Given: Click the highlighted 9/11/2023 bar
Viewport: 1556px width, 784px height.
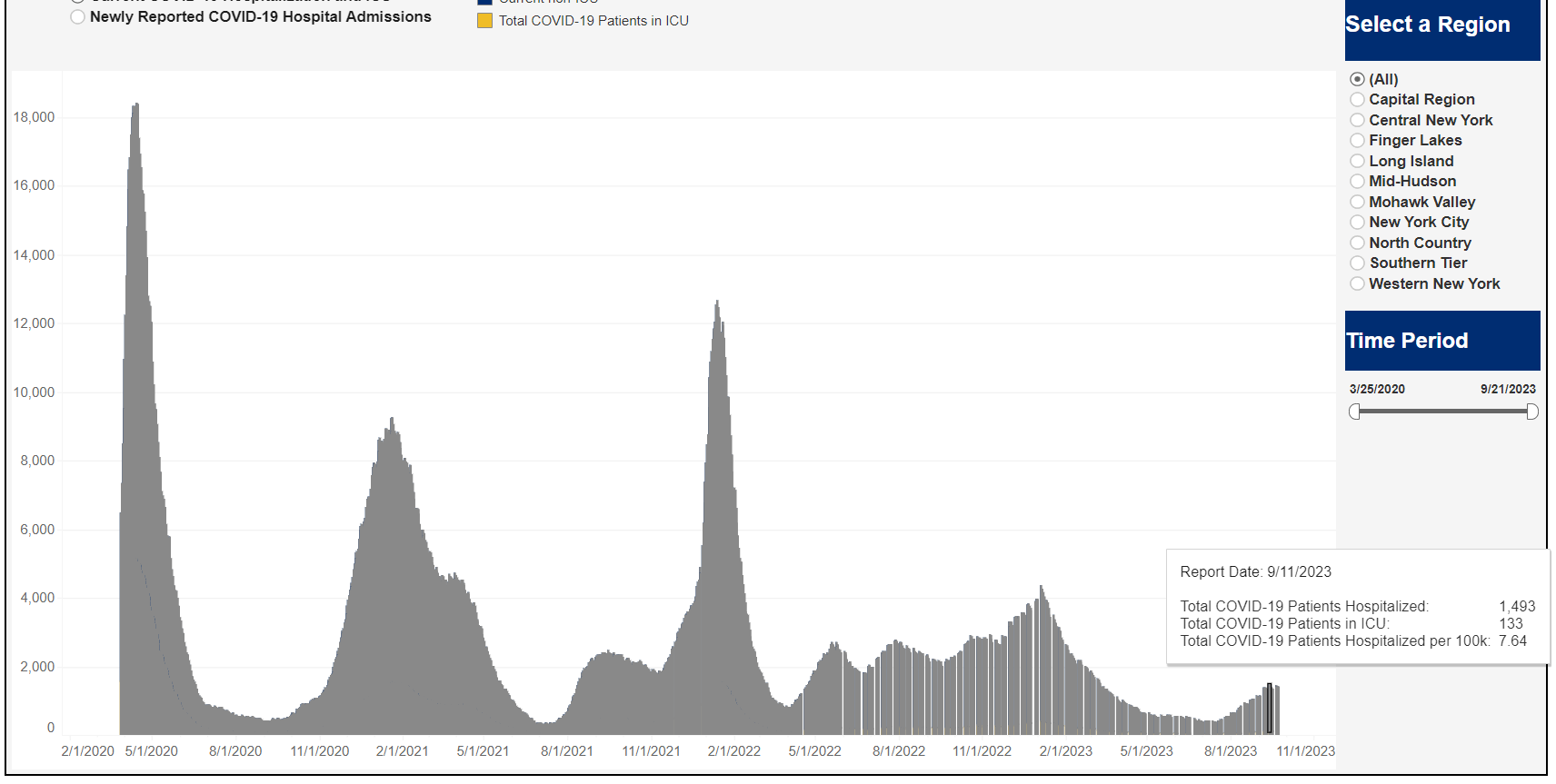Looking at the screenshot, I should coord(1270,710).
